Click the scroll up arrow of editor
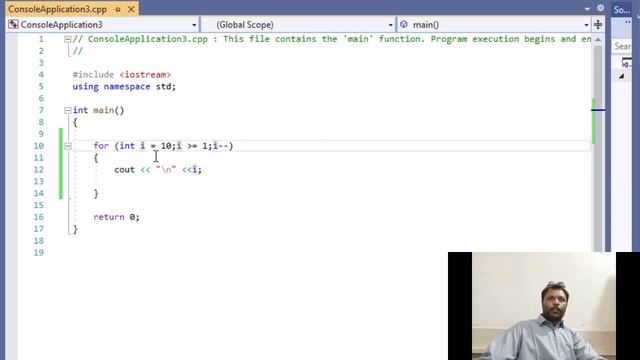 tap(598, 40)
